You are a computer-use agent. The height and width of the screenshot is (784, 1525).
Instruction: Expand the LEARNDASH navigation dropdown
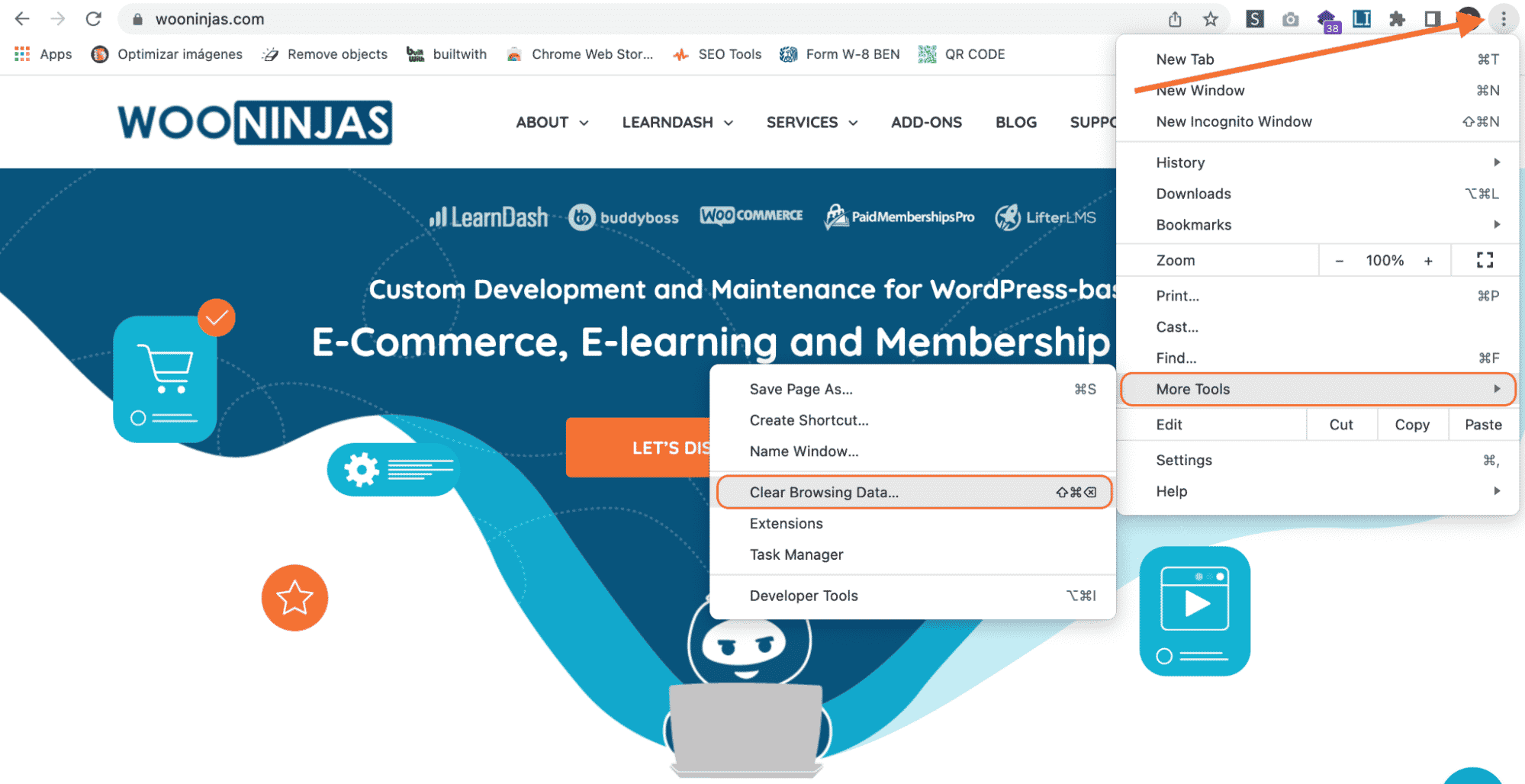[677, 122]
